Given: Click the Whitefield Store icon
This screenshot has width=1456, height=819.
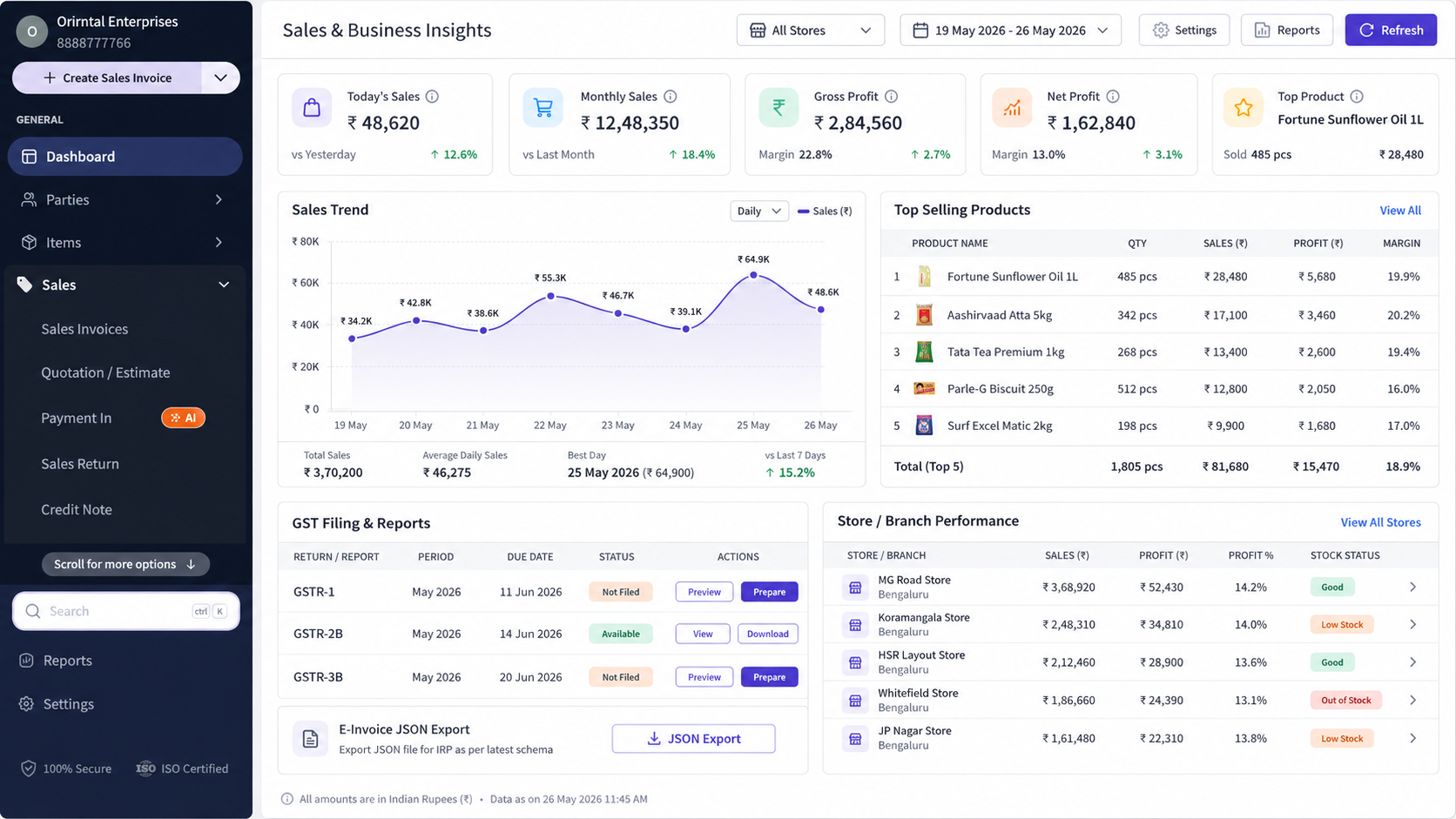Looking at the screenshot, I should (x=855, y=701).
